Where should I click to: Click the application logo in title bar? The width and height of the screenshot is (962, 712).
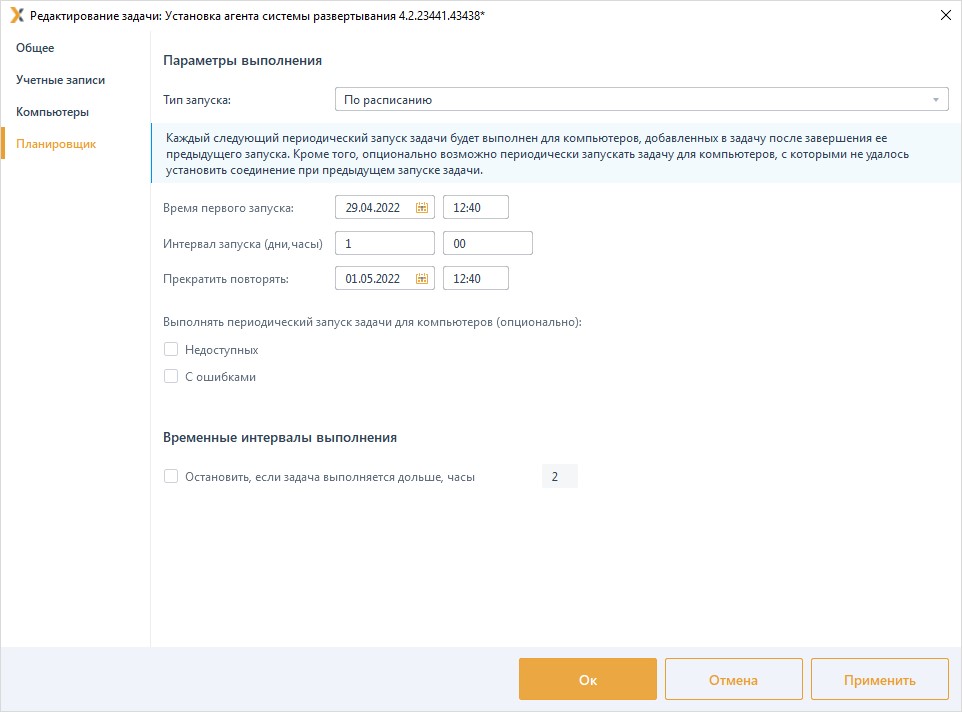pos(17,15)
